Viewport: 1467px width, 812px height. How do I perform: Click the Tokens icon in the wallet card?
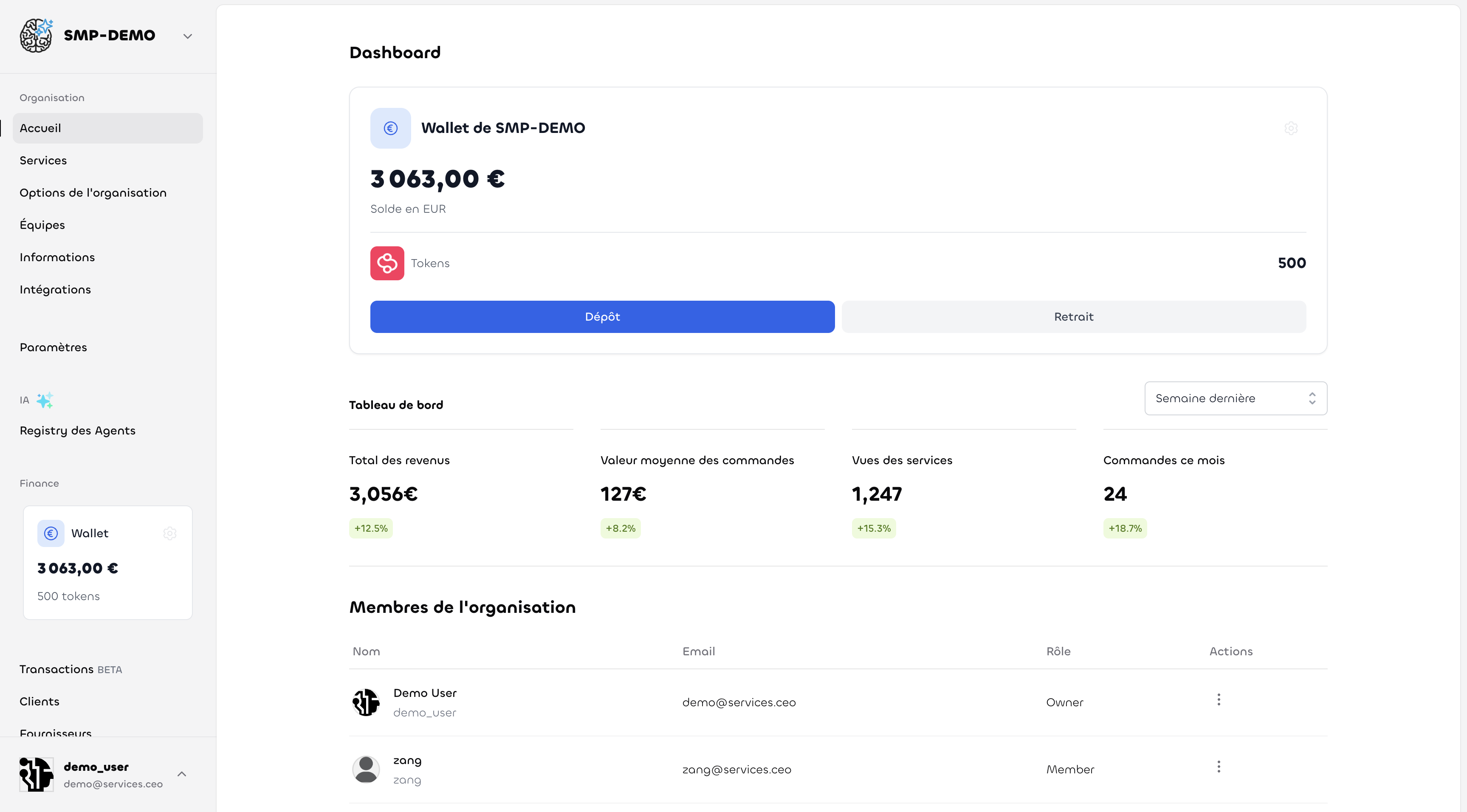386,263
